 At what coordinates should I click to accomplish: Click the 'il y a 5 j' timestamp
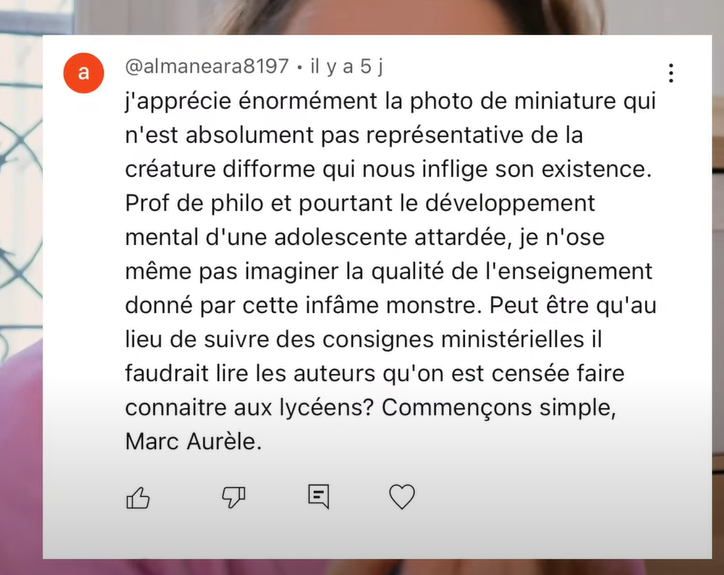tap(347, 67)
